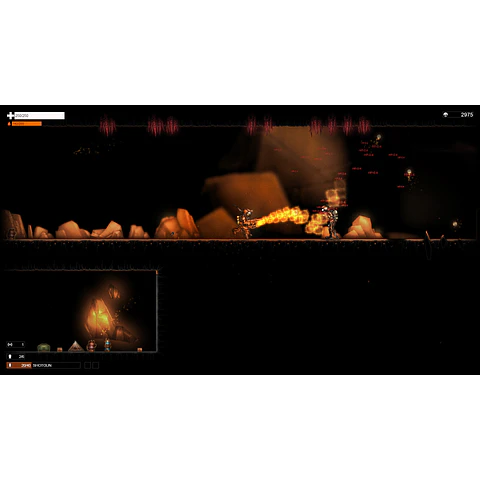Image resolution: width=480 pixels, height=480 pixels.
Task: Click the currency icon beside 2975
Action: click(446, 115)
